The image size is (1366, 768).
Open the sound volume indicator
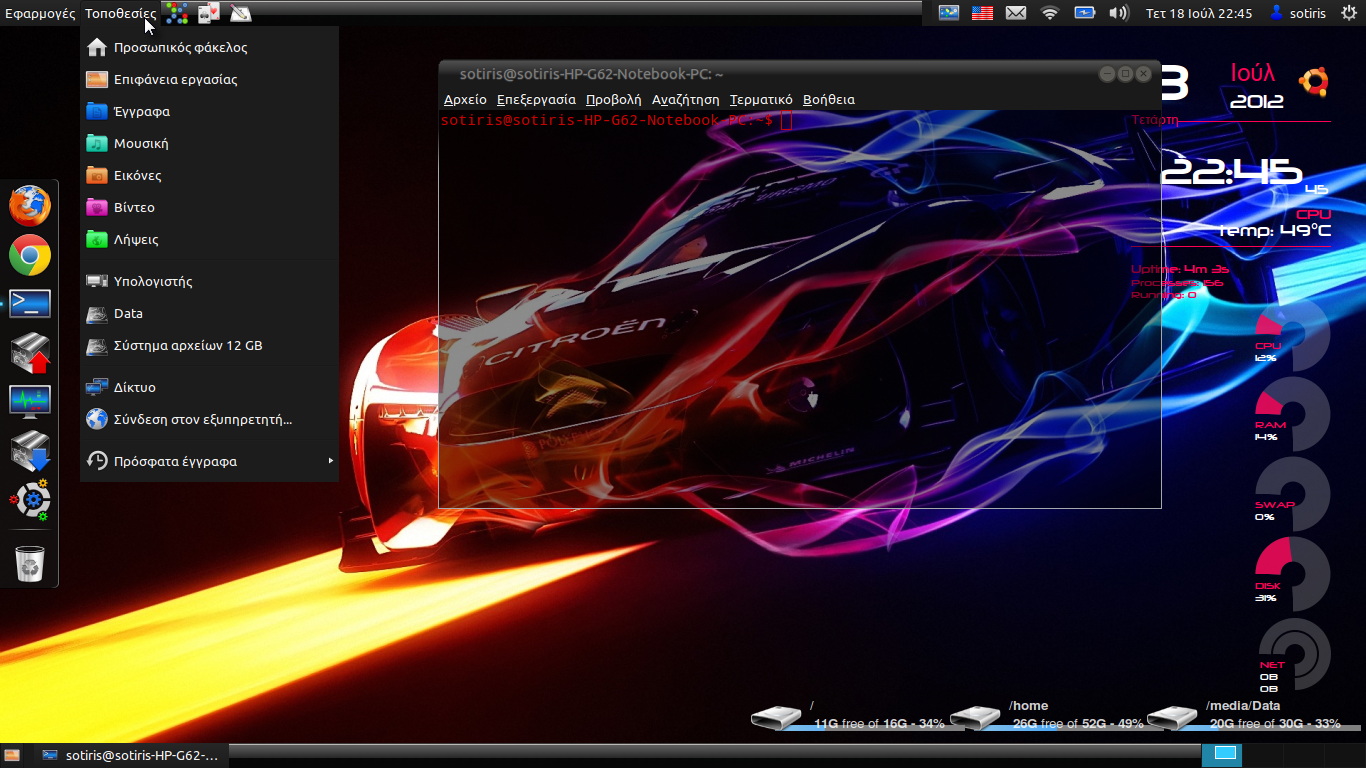pos(1119,13)
